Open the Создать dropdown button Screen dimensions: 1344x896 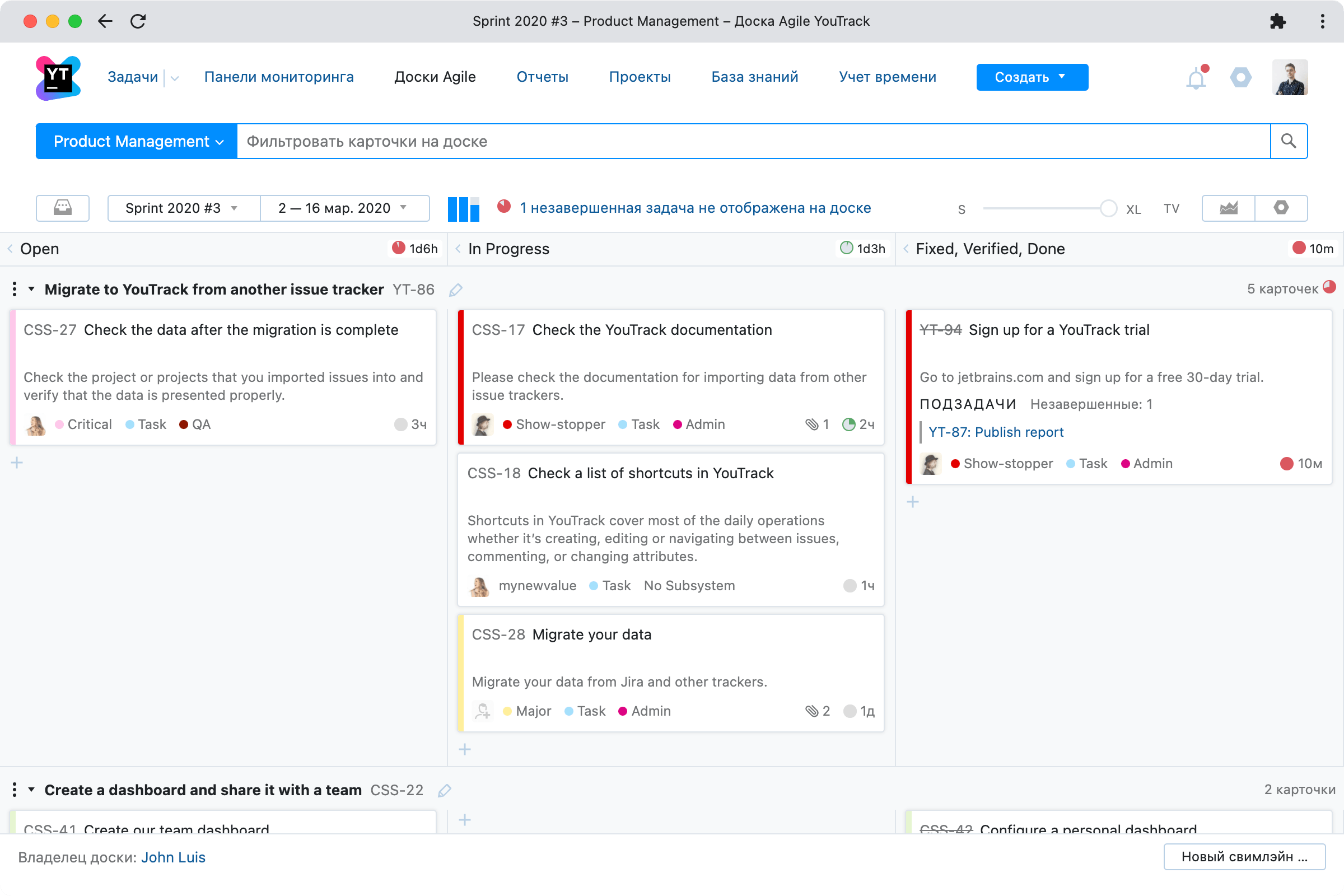1032,77
